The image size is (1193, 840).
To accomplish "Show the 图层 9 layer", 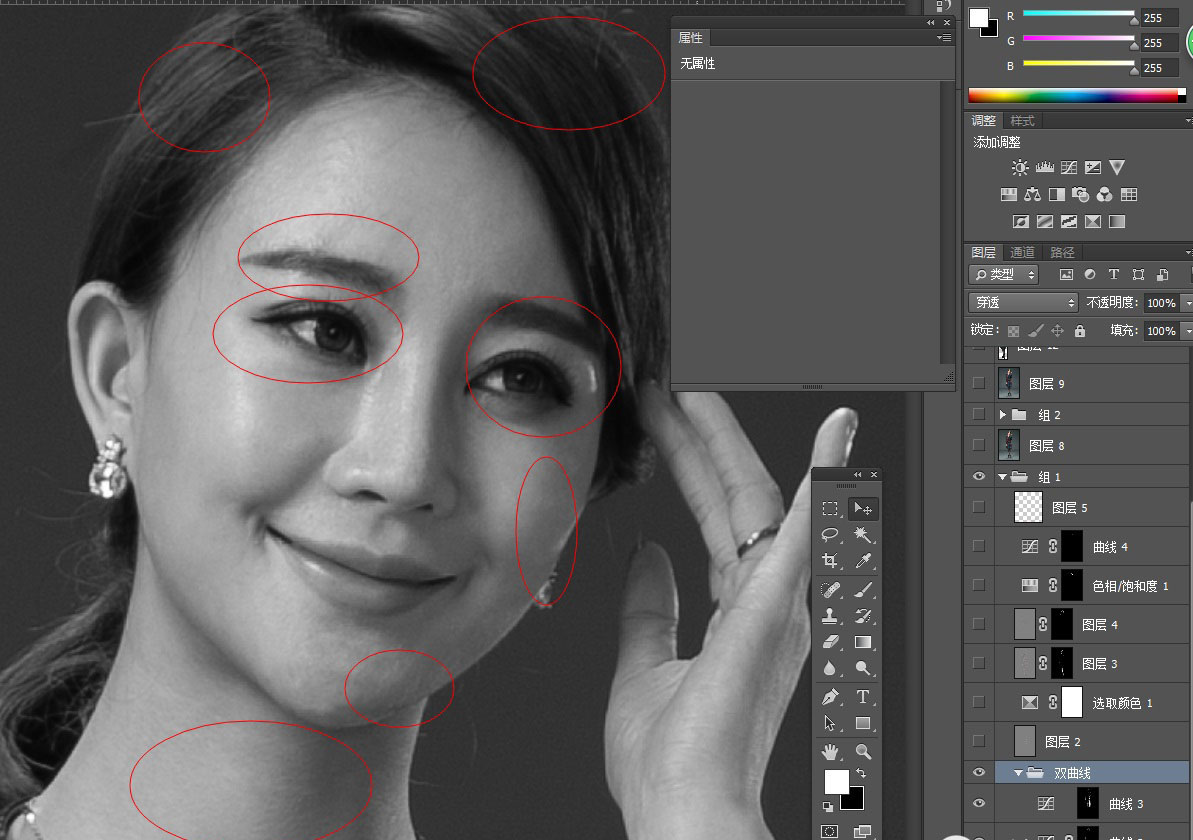I will click(979, 383).
